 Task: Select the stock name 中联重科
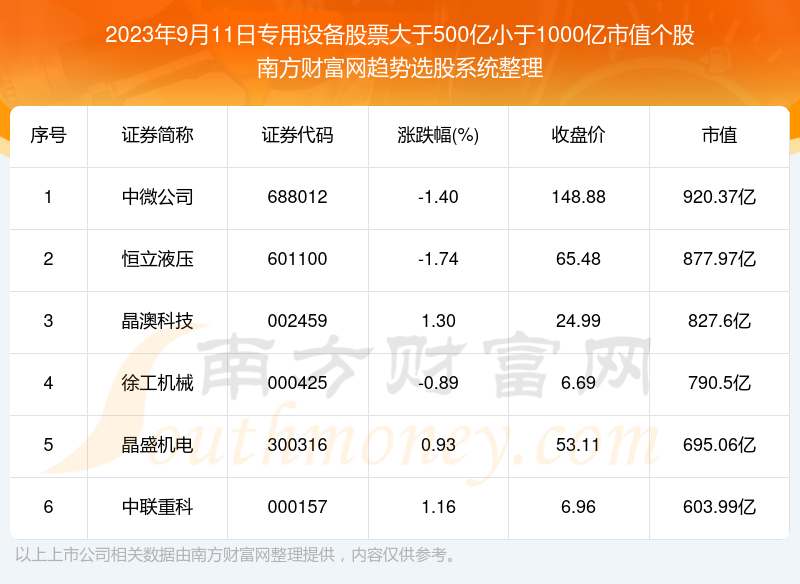(x=157, y=507)
